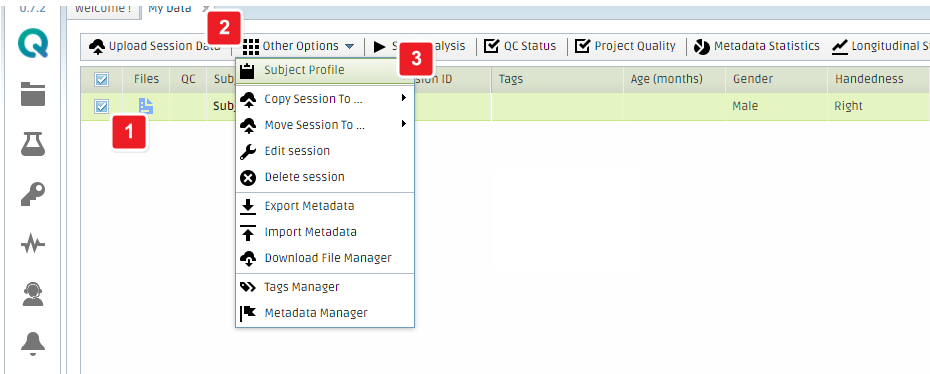
Task: Open Metadata Statistics toolbar button
Action: (x=757, y=46)
